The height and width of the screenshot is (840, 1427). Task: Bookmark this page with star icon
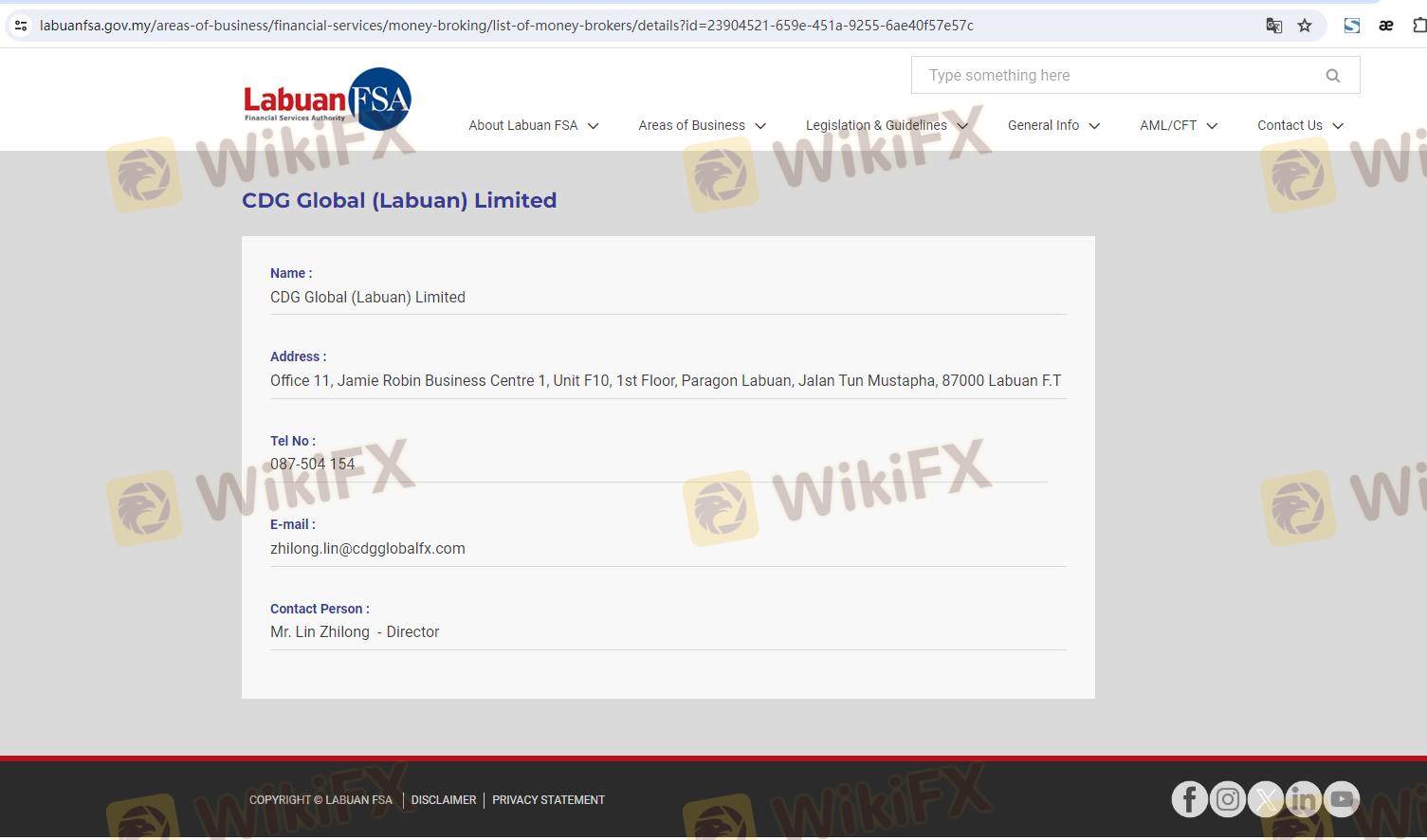pyautogui.click(x=1305, y=26)
